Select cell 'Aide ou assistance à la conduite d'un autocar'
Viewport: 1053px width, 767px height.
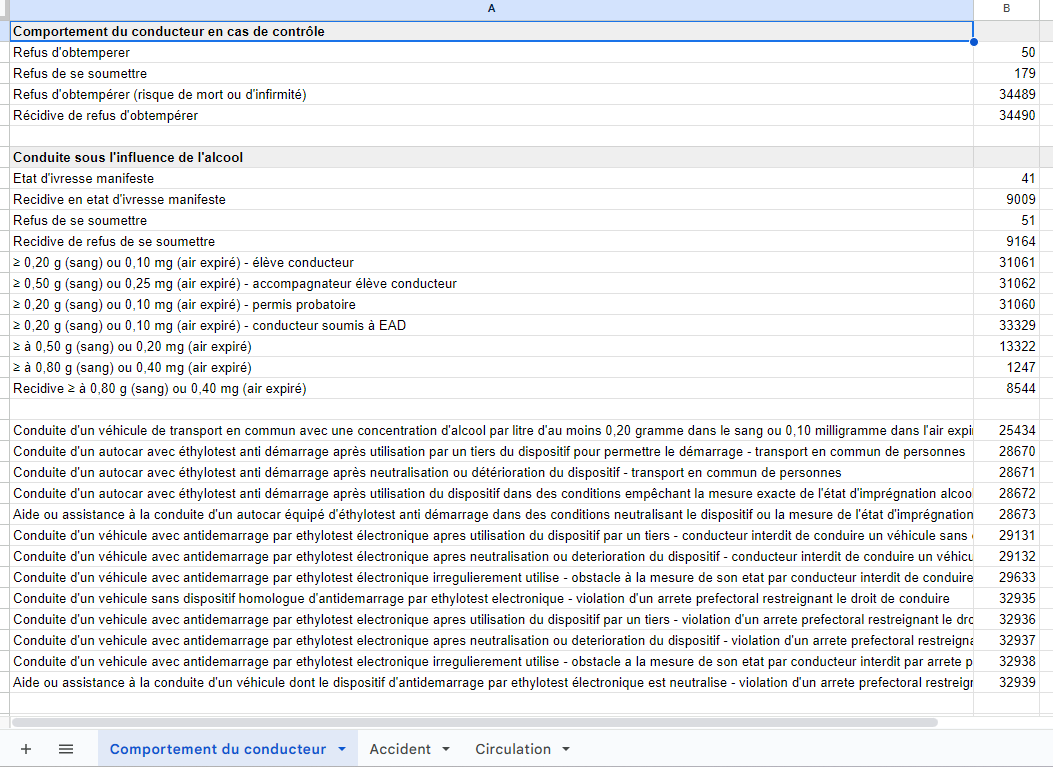[492, 514]
